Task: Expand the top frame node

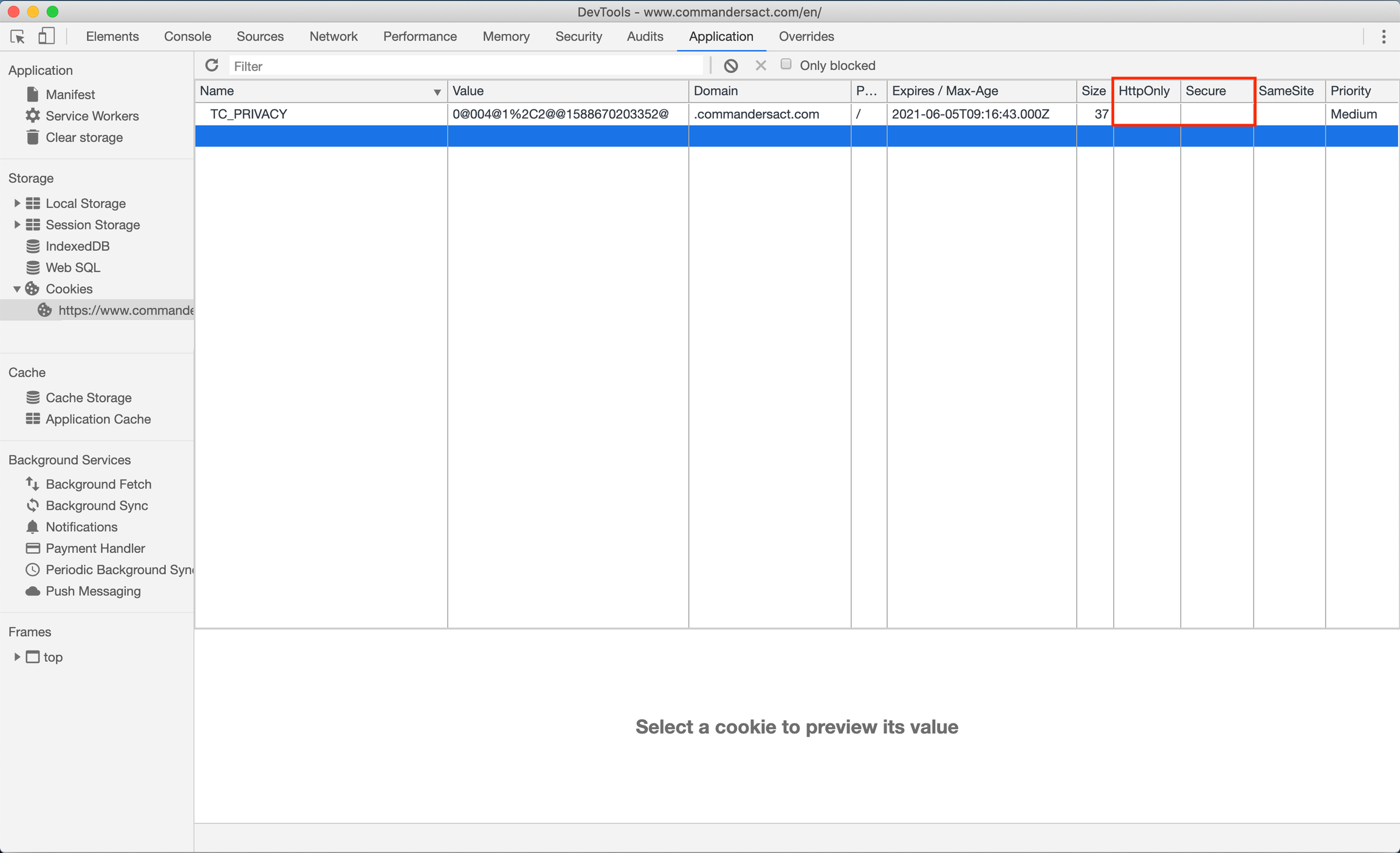Action: (x=17, y=657)
